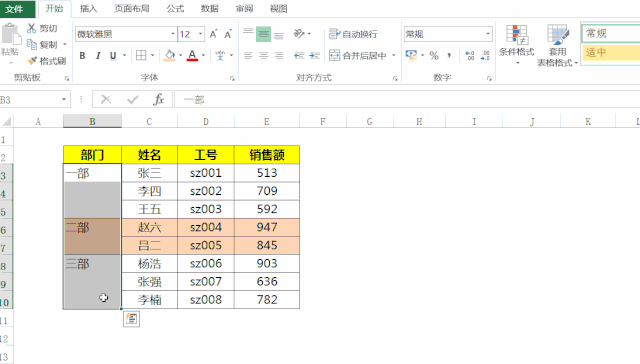The image size is (640, 364).
Task: Decrease decimal places
Action: pyautogui.click(x=485, y=55)
